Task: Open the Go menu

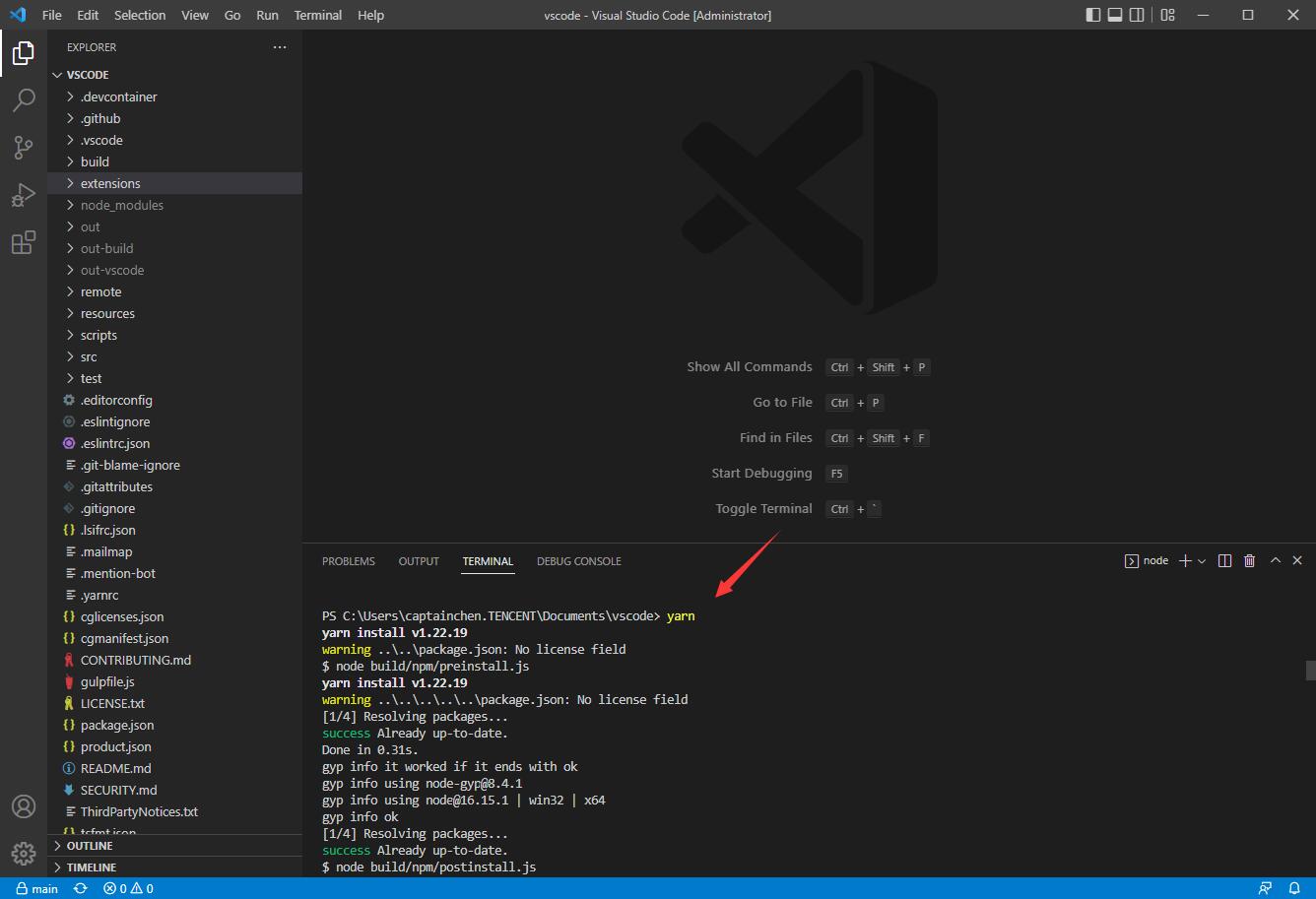Action: coord(232,15)
